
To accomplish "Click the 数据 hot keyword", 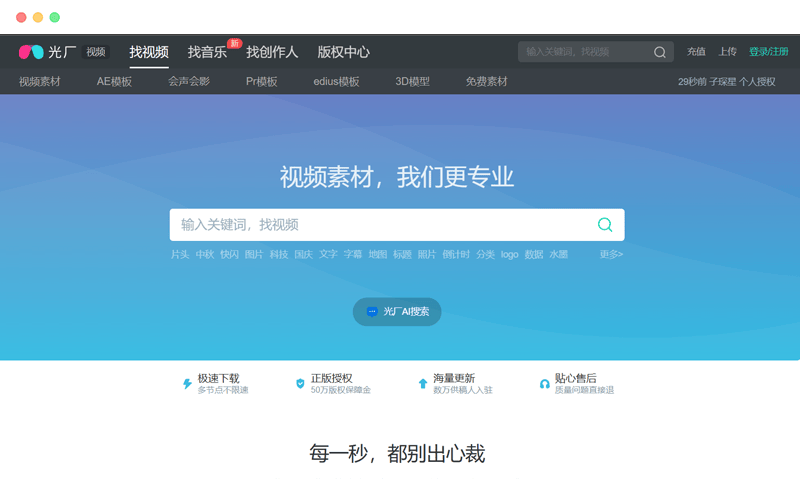I will pyautogui.click(x=534, y=254).
